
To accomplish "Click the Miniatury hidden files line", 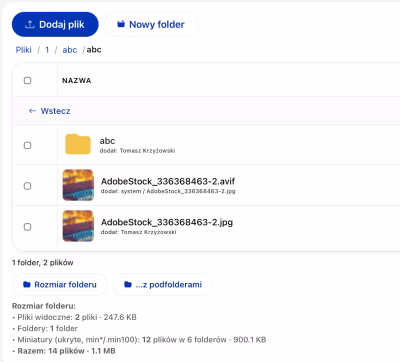I will pos(139,340).
